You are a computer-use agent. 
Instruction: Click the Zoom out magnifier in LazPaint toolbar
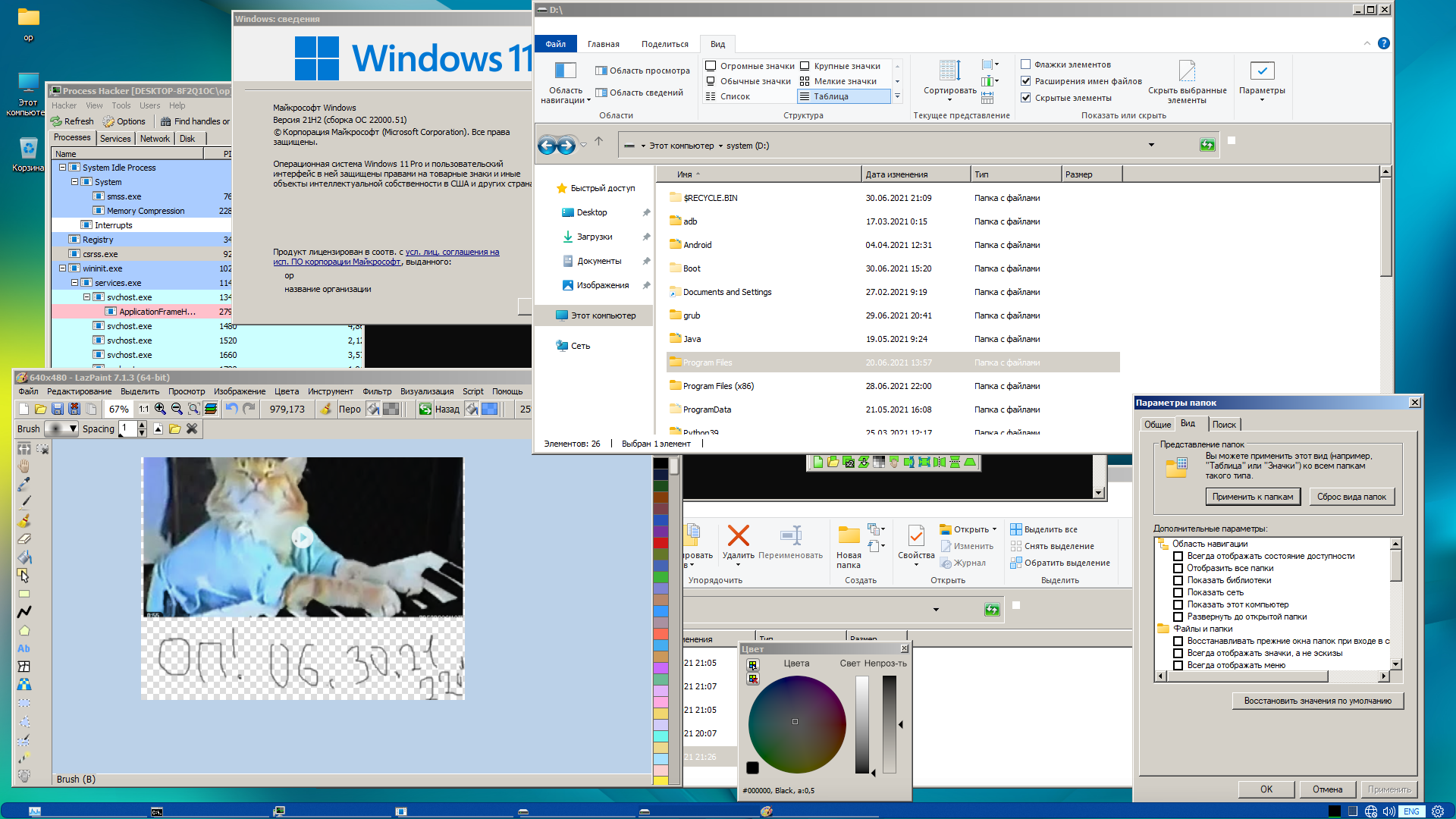[x=177, y=409]
